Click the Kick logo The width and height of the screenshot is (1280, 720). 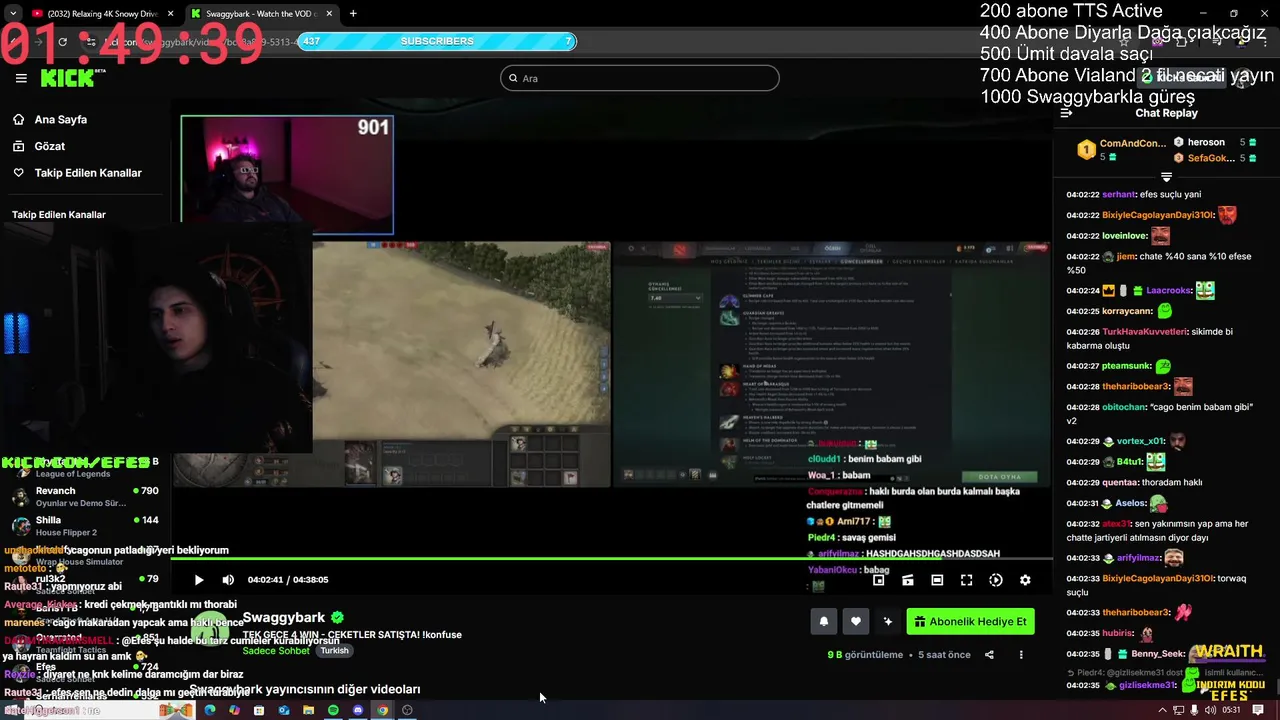click(x=68, y=78)
